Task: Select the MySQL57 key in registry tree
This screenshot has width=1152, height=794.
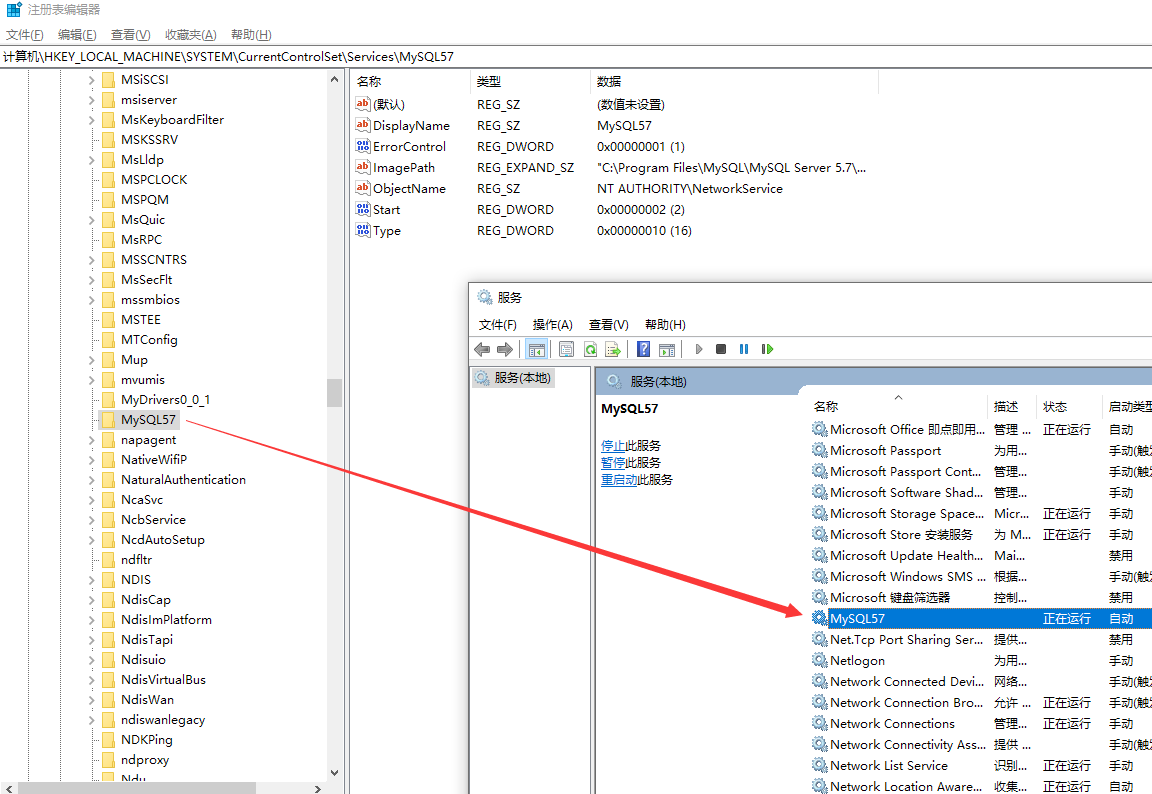Action: click(x=148, y=420)
